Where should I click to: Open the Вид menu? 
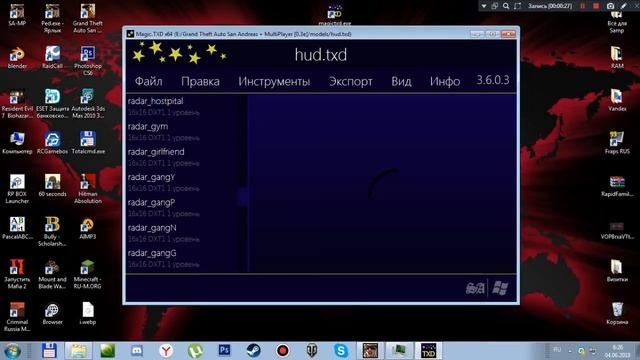click(401, 81)
